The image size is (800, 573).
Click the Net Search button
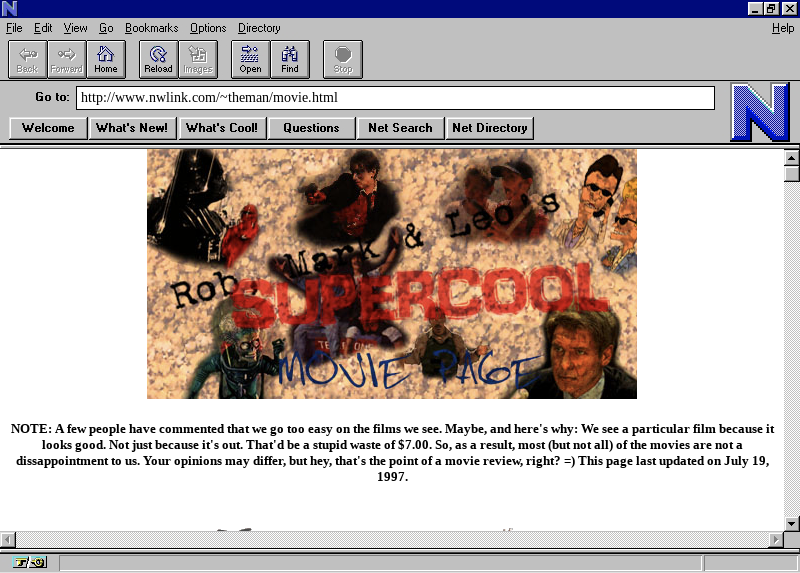pos(400,128)
